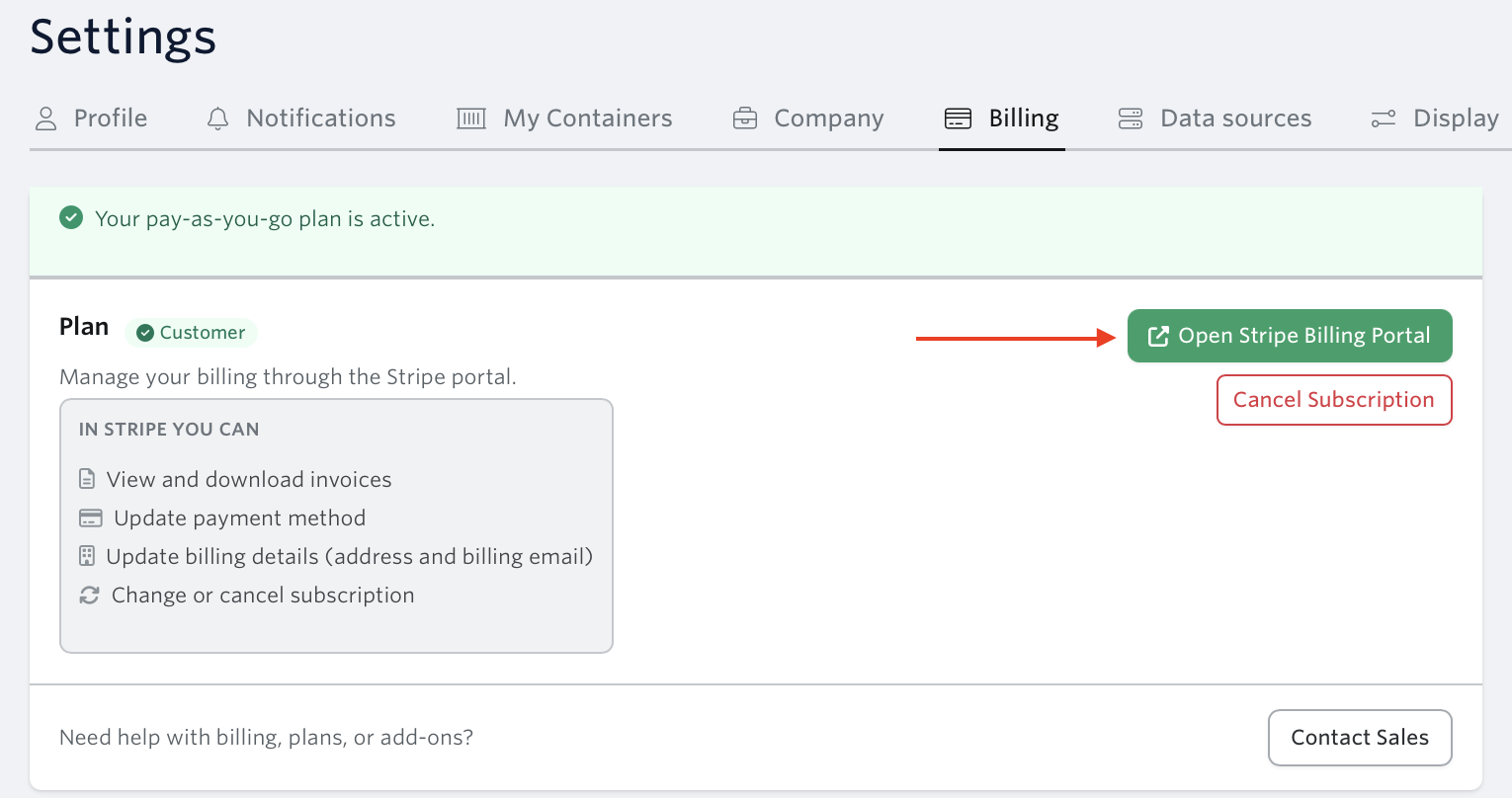The height and width of the screenshot is (798, 1512).
Task: Click the Customer badge checkmark icon
Action: (145, 333)
